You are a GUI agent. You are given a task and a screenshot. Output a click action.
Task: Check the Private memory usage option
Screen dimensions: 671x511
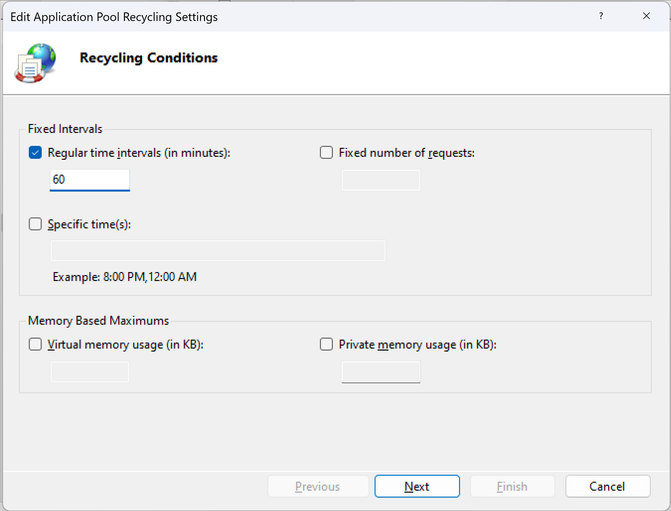coord(326,345)
